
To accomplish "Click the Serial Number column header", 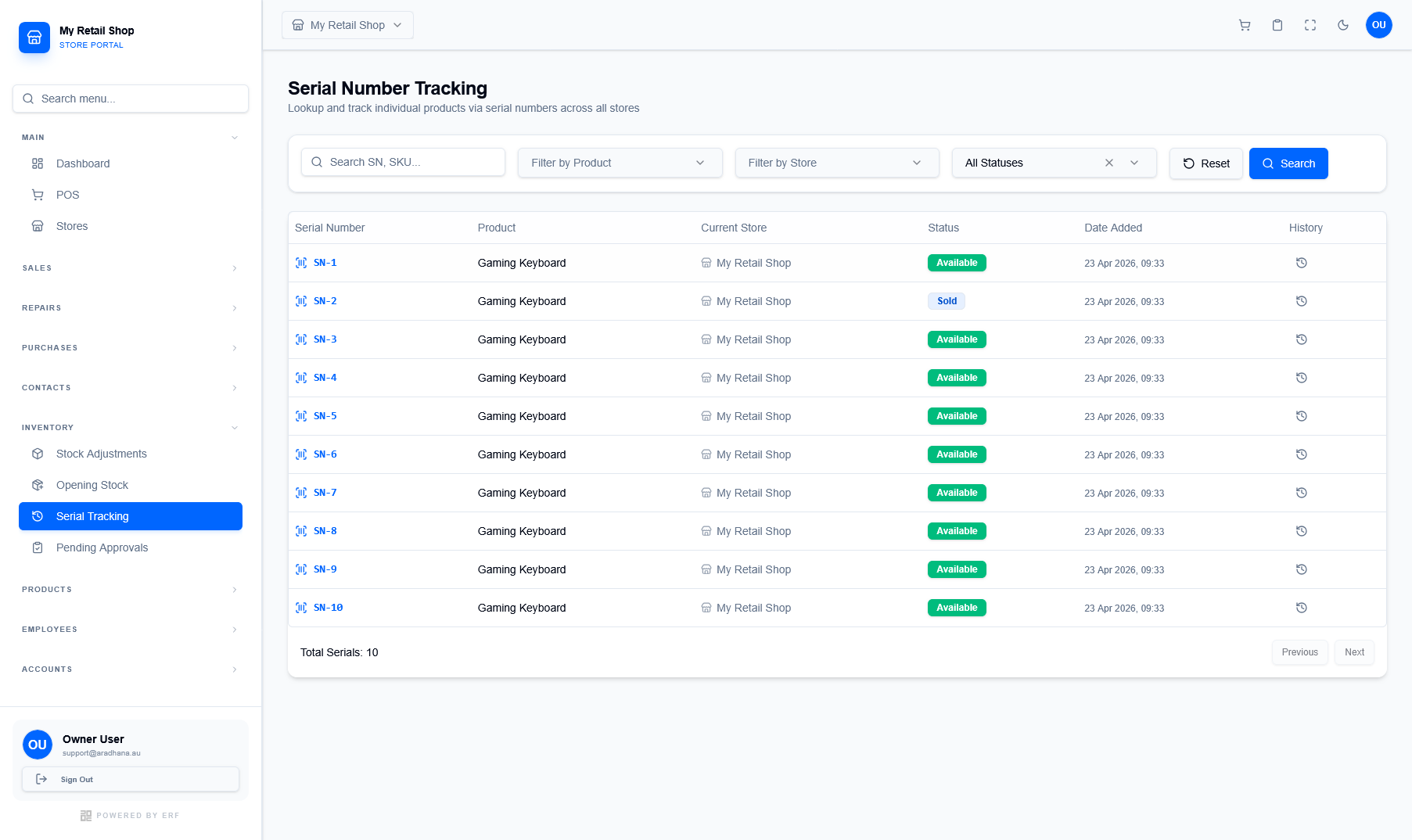I will tap(329, 228).
